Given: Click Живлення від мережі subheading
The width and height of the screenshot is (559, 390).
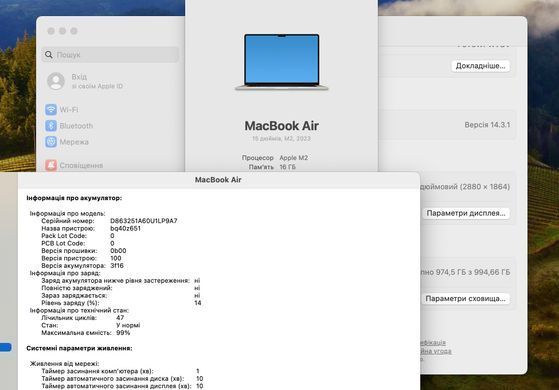Looking at the screenshot, I should (65, 364).
